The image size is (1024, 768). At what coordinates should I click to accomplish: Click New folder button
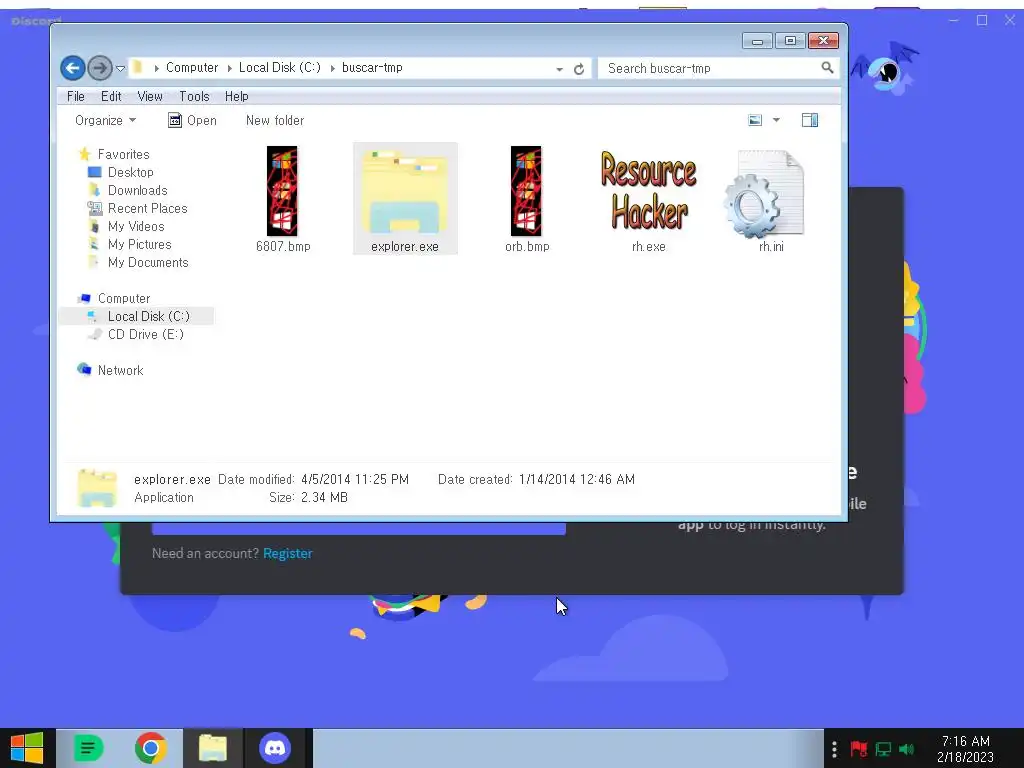(275, 120)
